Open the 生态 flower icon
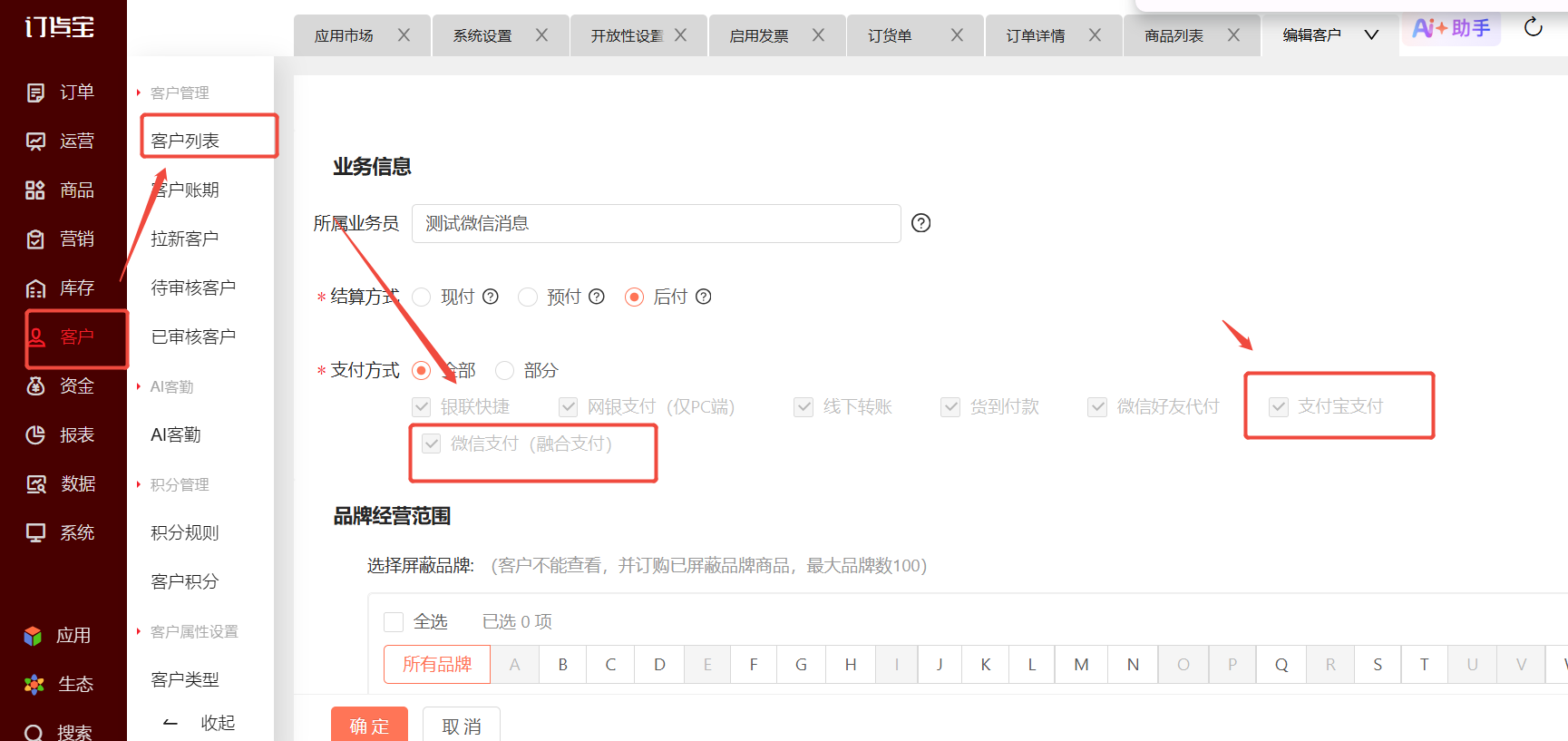1568x741 pixels. 34,685
